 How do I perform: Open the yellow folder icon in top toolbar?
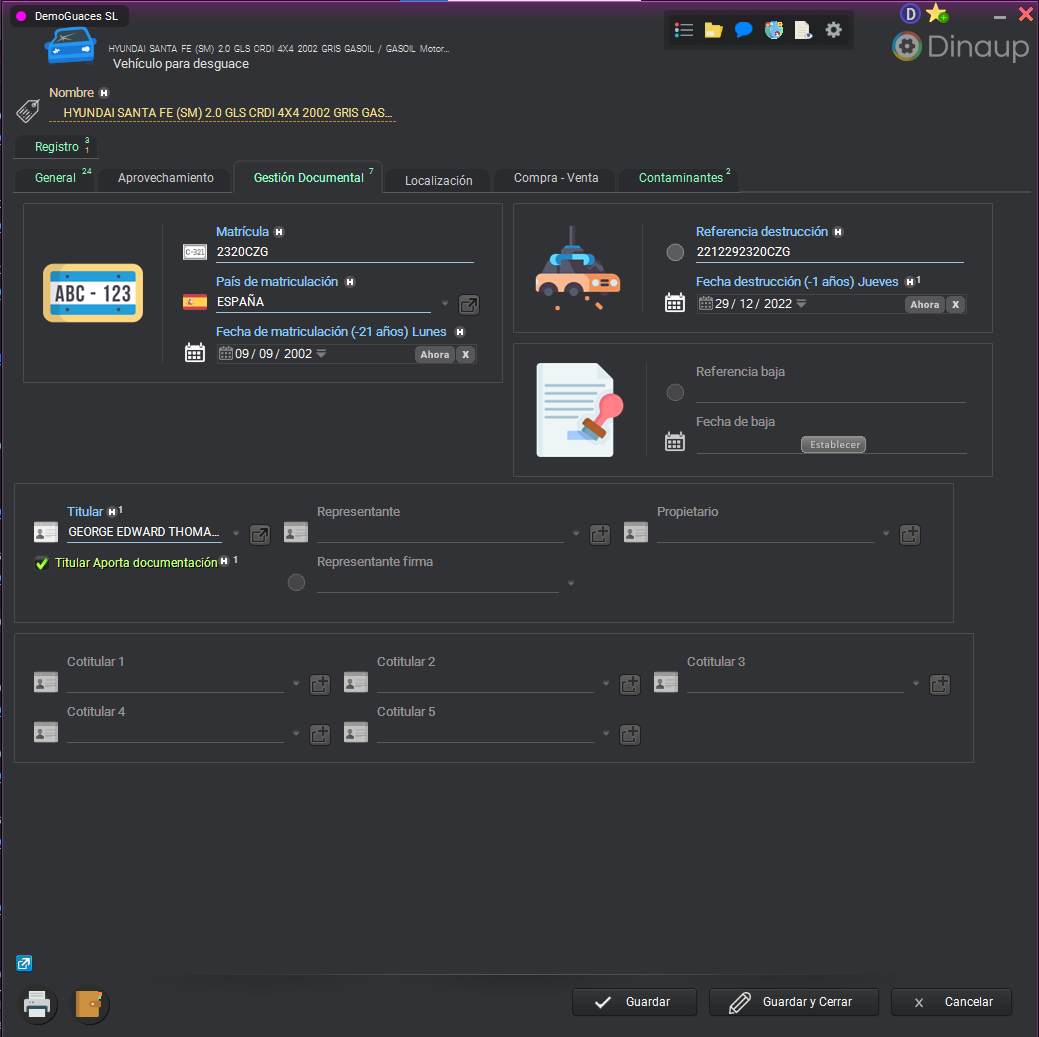point(713,30)
